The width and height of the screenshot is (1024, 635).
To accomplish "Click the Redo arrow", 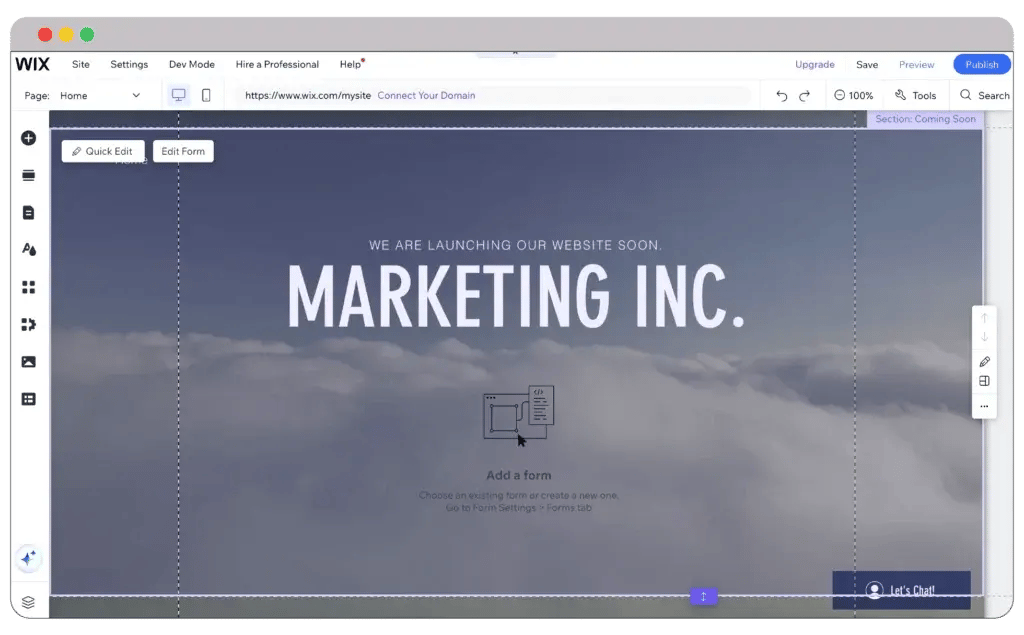I will coord(804,96).
